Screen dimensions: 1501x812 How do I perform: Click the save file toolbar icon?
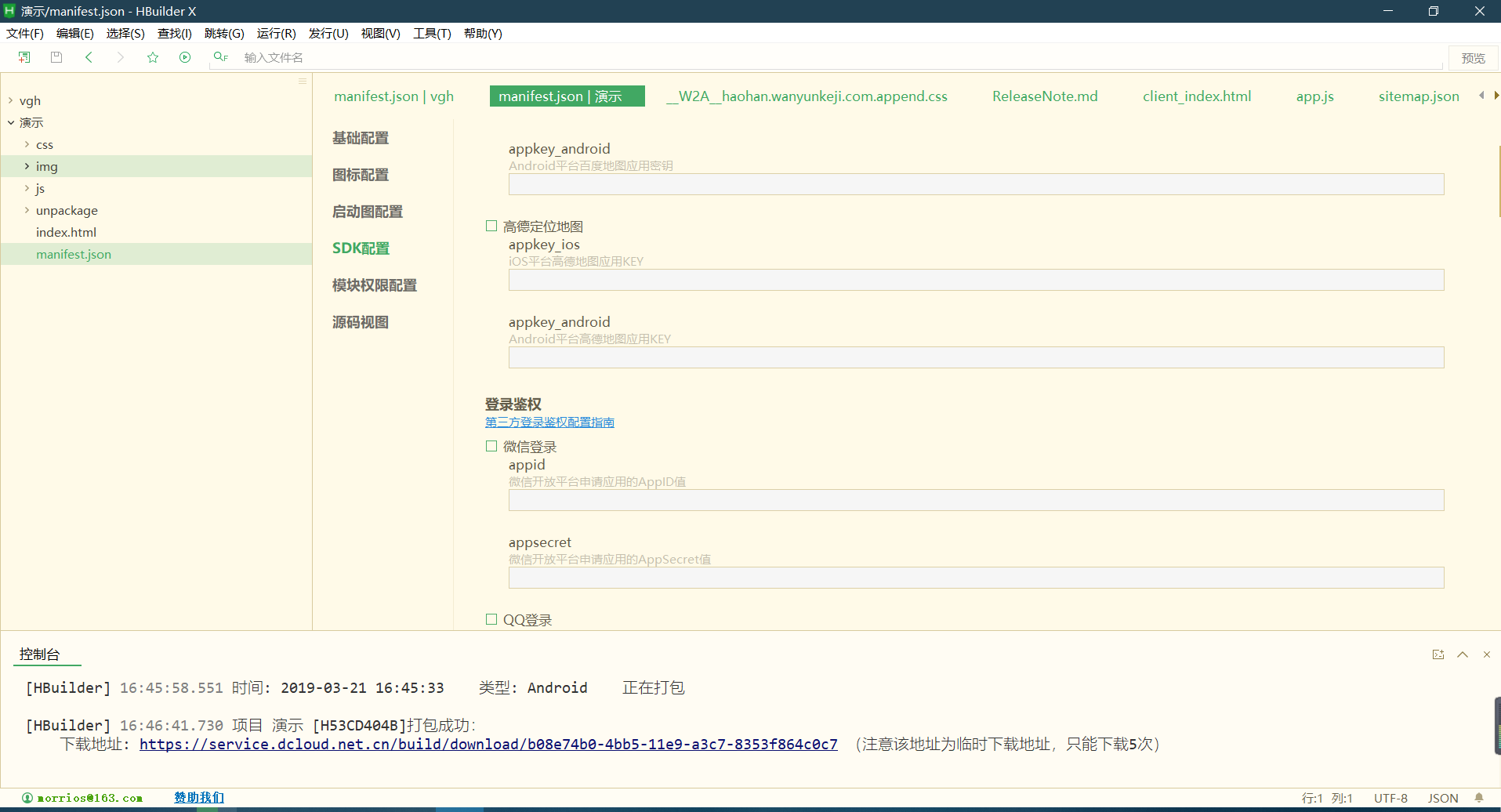[56, 57]
